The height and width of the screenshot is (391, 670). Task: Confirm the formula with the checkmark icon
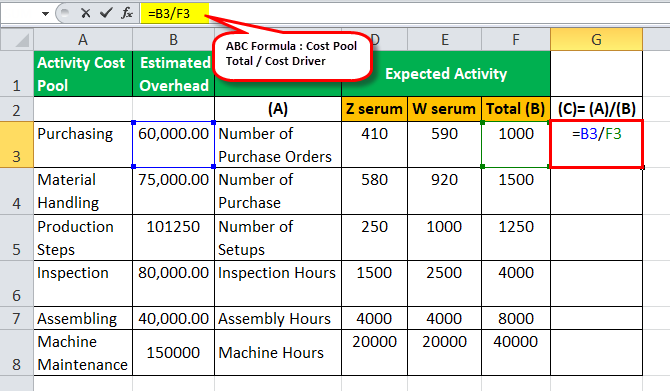[x=106, y=13]
